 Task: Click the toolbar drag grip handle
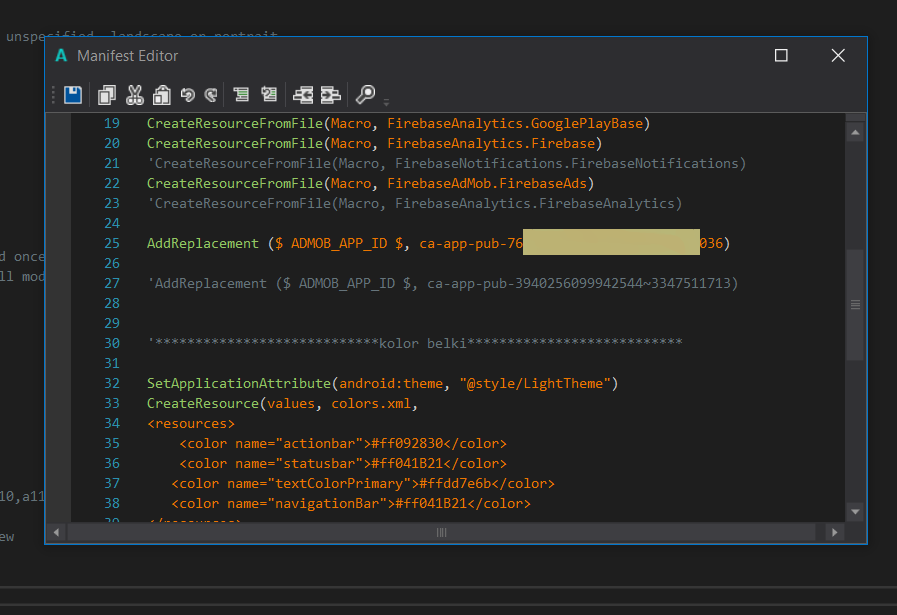[x=53, y=94]
